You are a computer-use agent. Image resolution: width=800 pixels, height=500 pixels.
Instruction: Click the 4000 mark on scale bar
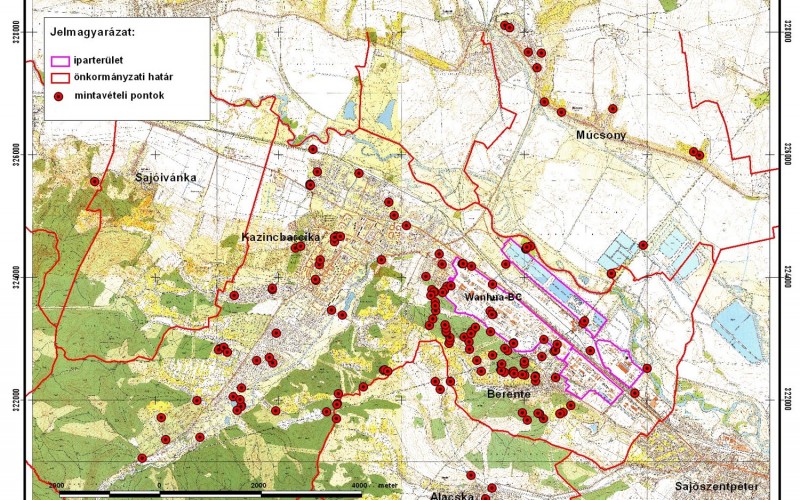358,485
